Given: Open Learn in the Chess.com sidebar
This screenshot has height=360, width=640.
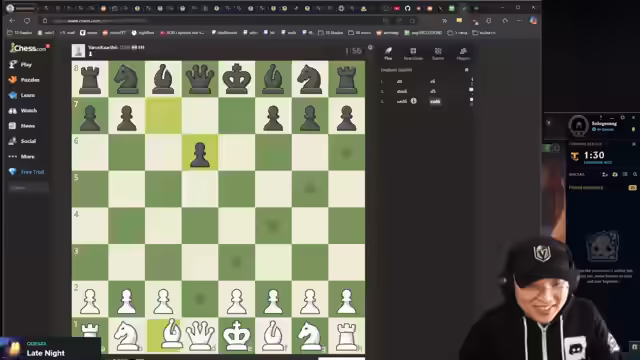Looking at the screenshot, I should pos(22,95).
